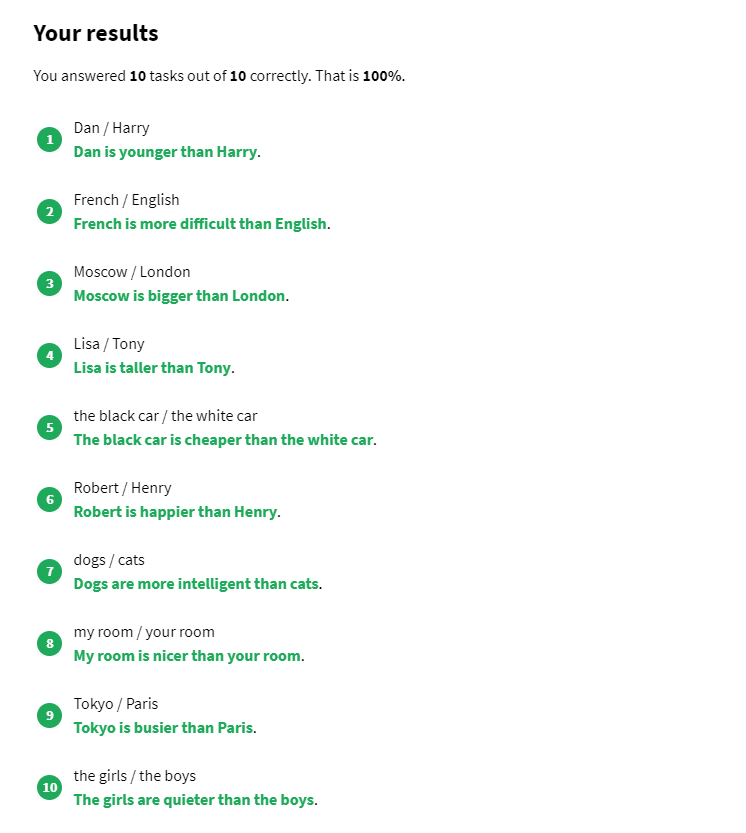Click the green number 6 badge

tap(50, 500)
